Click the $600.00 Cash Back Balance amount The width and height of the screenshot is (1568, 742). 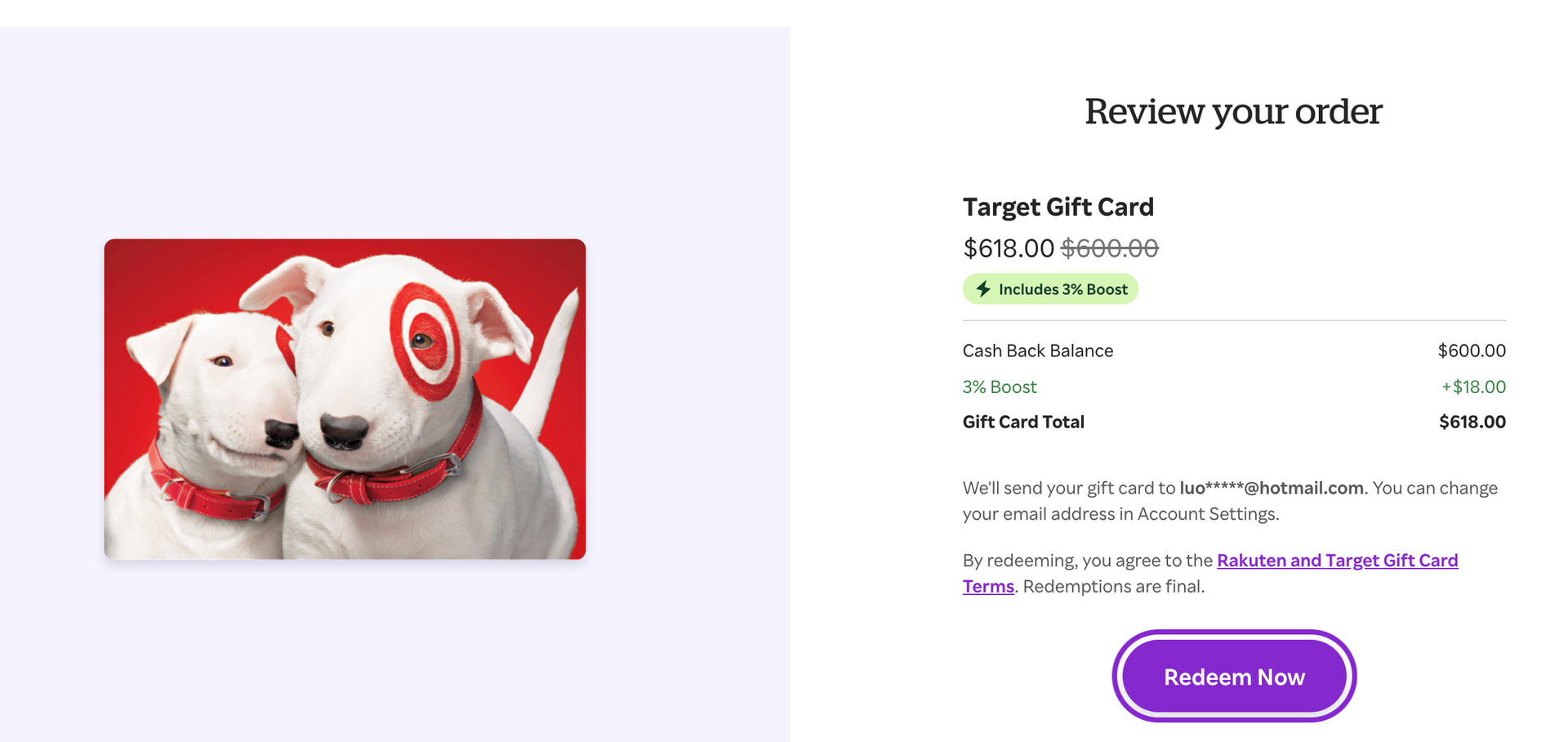1471,351
